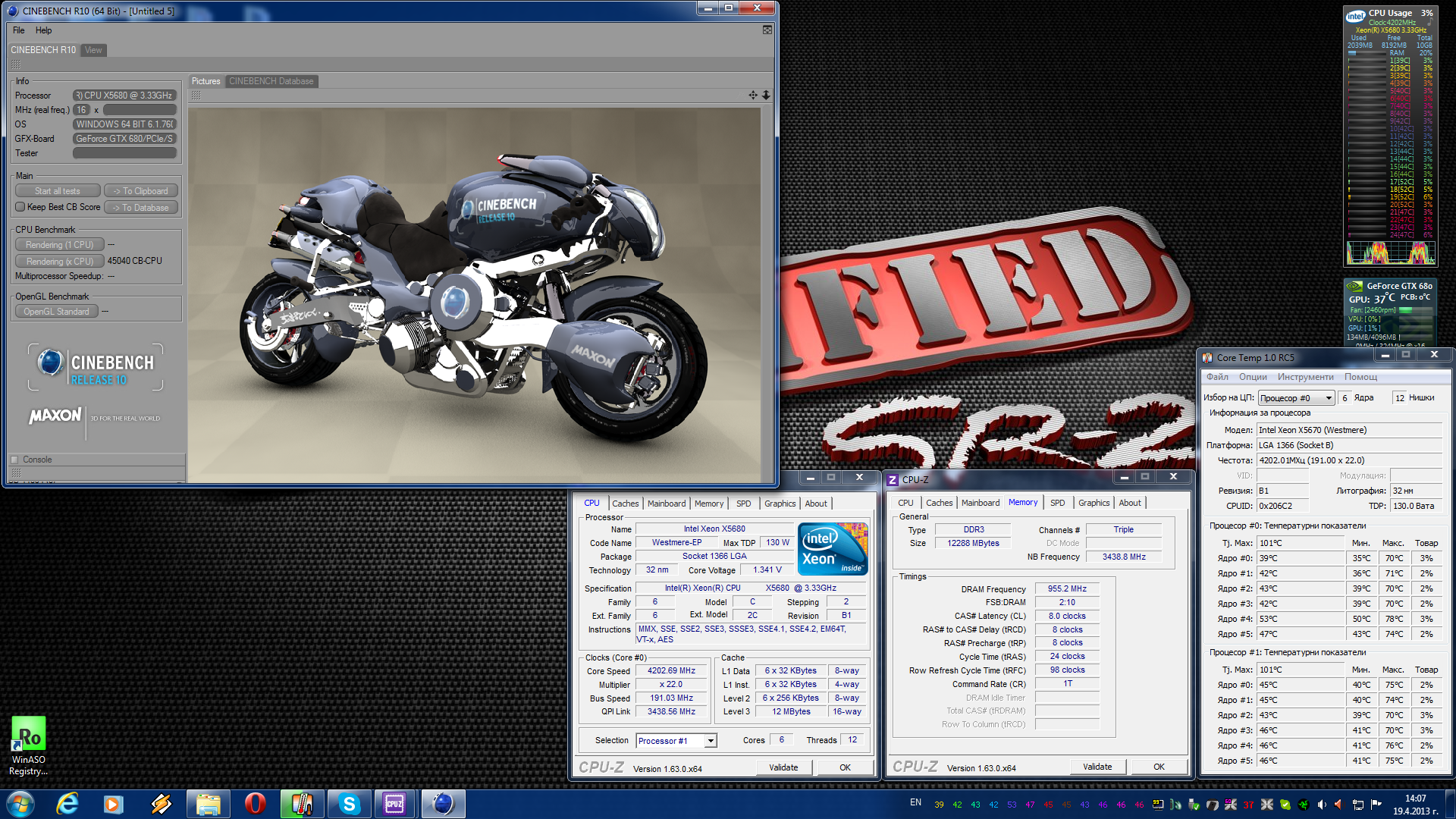
Task: Open Graphics tab in CPU-Z memory window
Action: (1094, 503)
